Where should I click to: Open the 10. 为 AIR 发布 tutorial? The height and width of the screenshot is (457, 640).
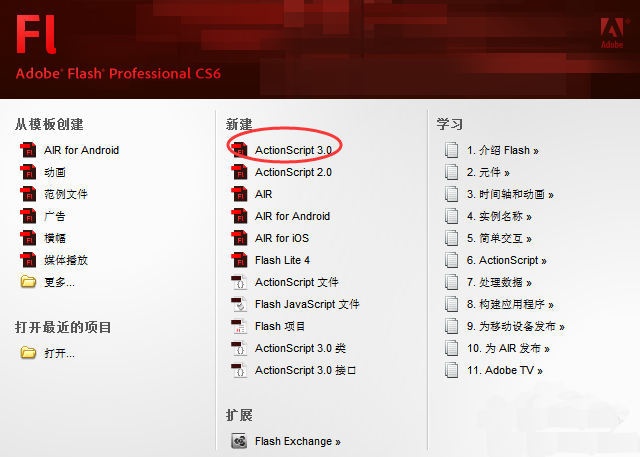pos(508,348)
